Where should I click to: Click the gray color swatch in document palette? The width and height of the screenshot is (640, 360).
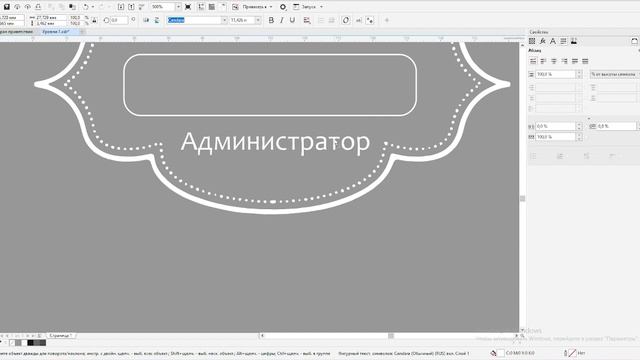coord(18,343)
